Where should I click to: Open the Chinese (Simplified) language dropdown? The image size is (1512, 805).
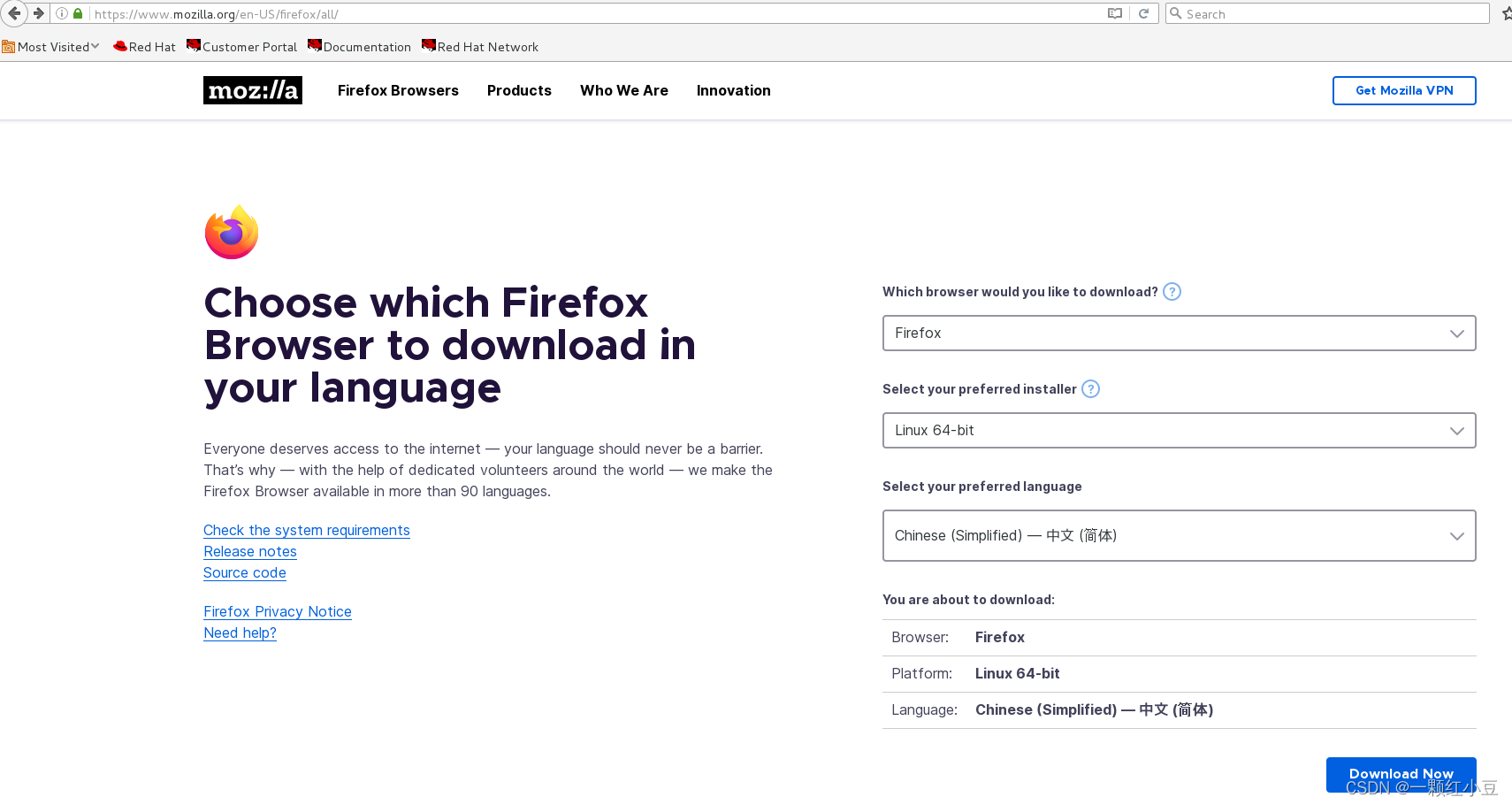click(1180, 536)
